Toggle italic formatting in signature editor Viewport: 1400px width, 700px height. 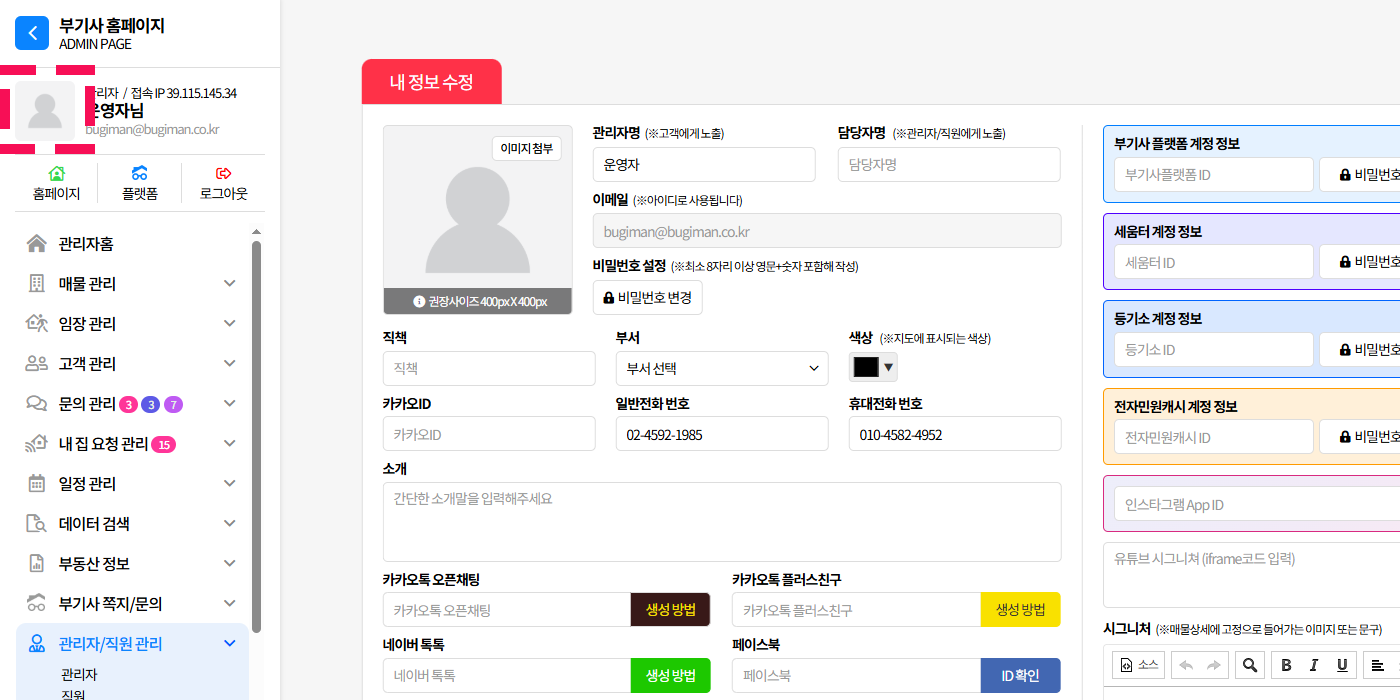(x=1314, y=665)
